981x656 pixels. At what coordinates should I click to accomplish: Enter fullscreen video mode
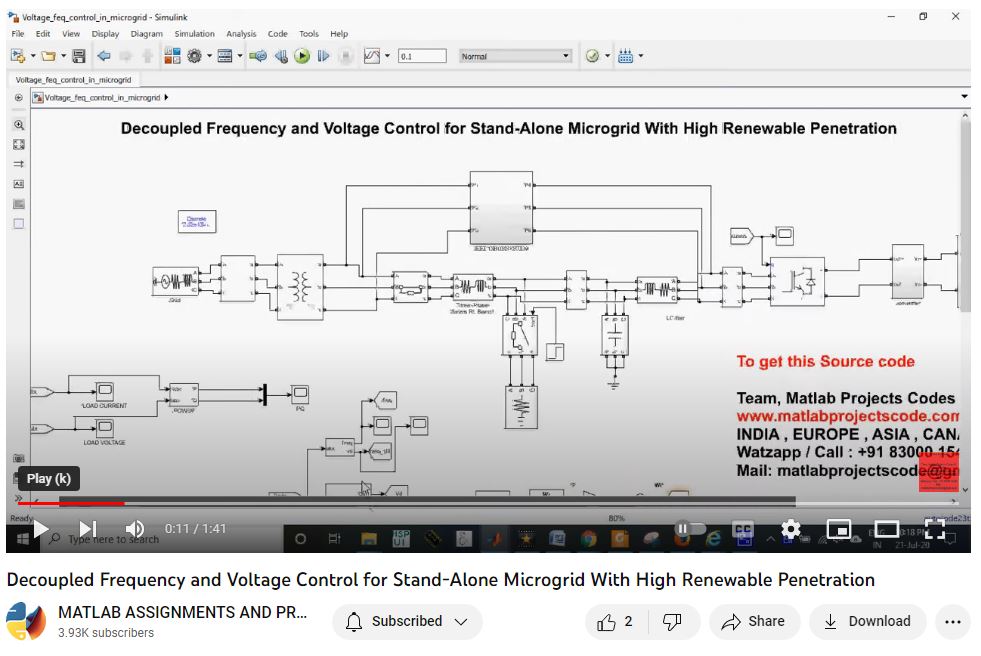coord(934,529)
